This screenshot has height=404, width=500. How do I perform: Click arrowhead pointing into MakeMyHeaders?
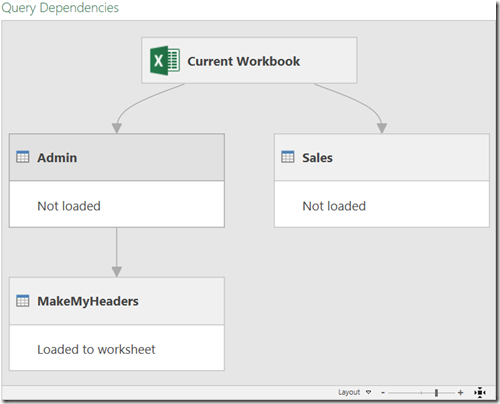point(117,272)
